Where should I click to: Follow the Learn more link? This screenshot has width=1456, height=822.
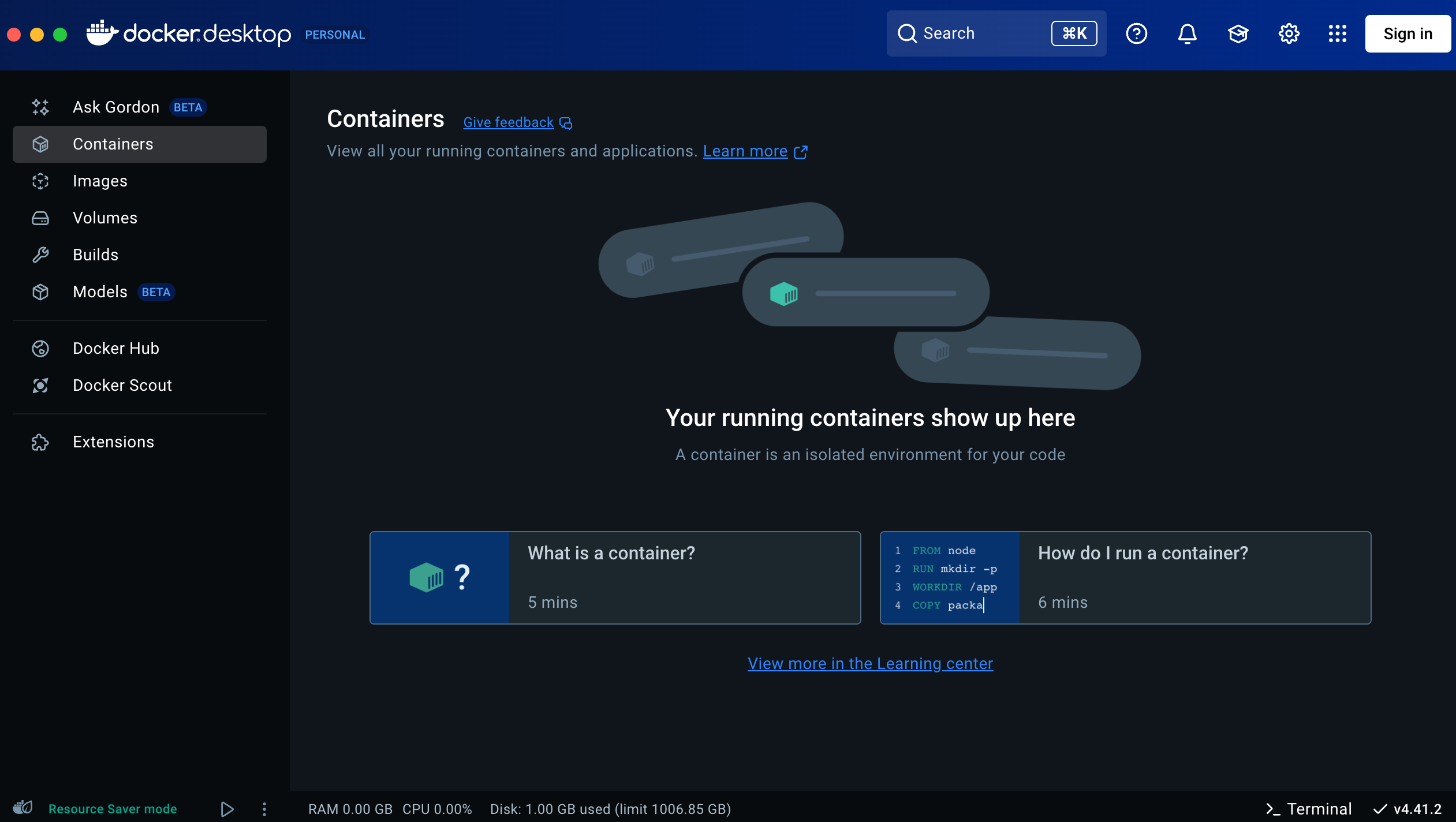click(x=745, y=151)
